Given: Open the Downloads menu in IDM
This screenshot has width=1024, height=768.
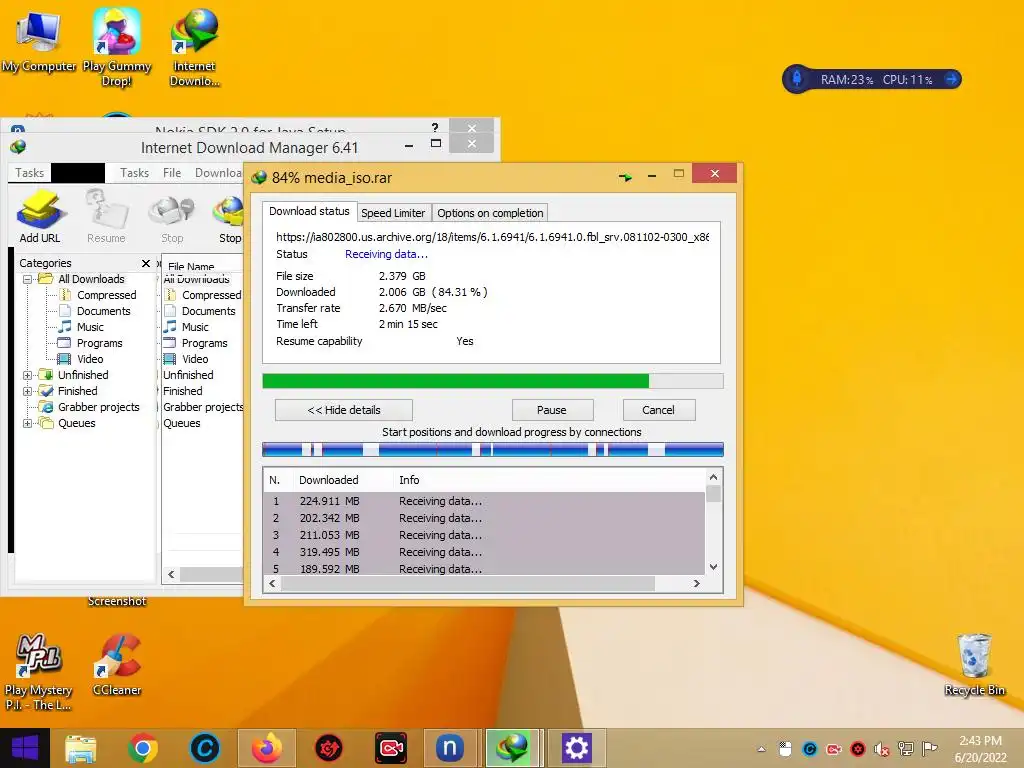Looking at the screenshot, I should point(218,173).
